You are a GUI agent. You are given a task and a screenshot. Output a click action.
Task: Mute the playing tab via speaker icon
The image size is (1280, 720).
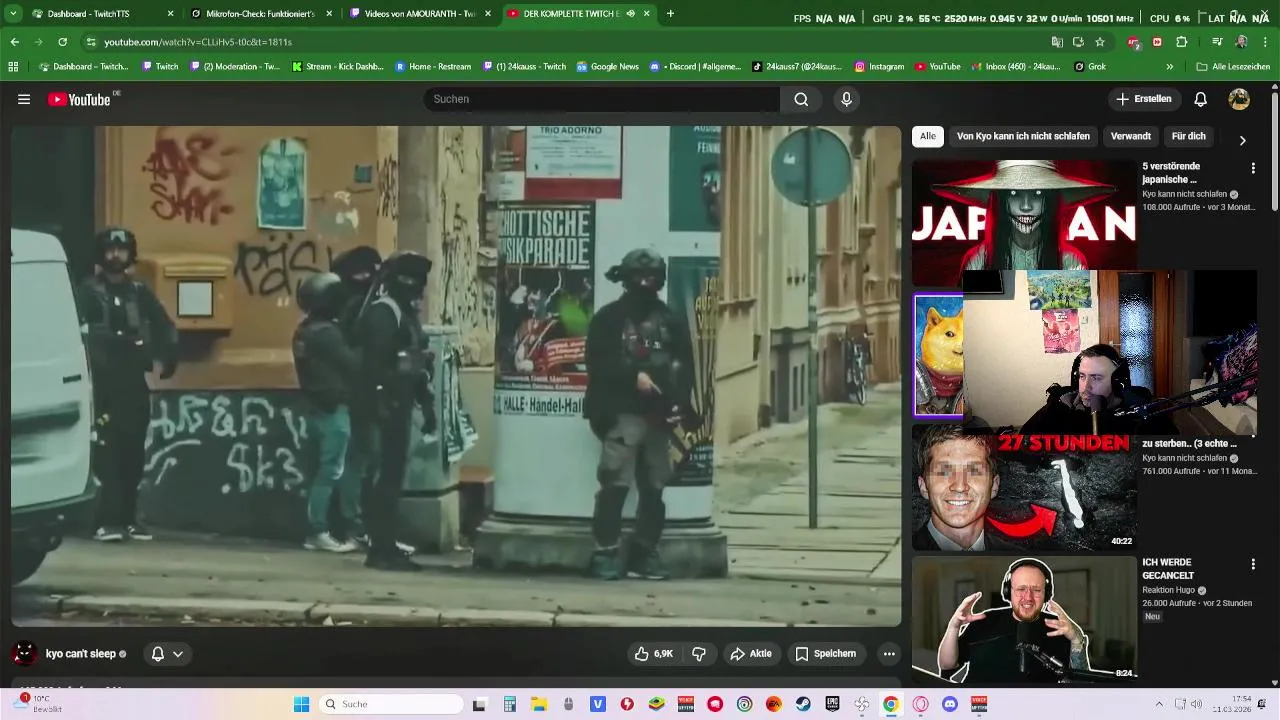630,14
